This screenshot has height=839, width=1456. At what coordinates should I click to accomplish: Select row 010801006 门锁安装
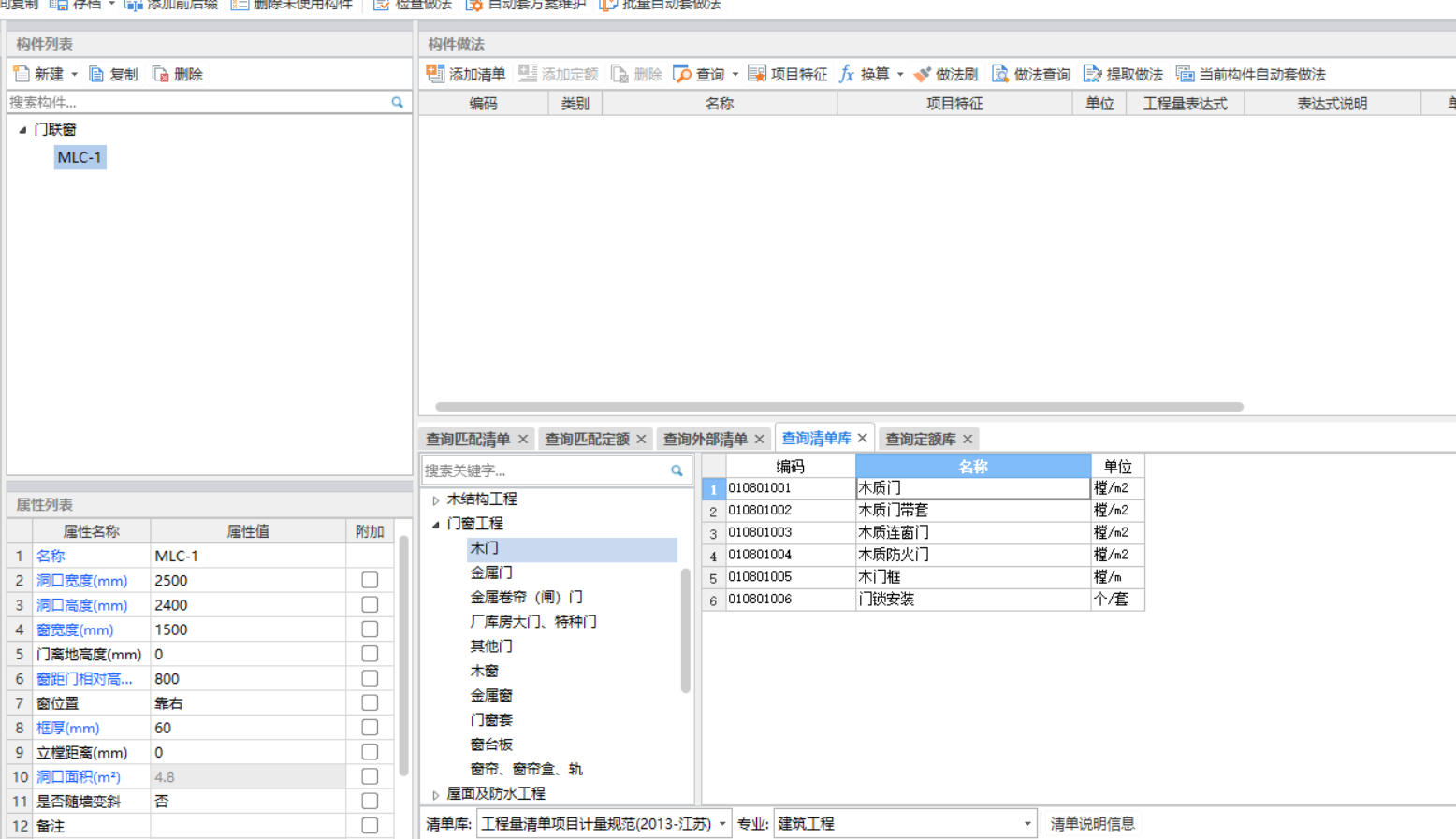(x=923, y=600)
